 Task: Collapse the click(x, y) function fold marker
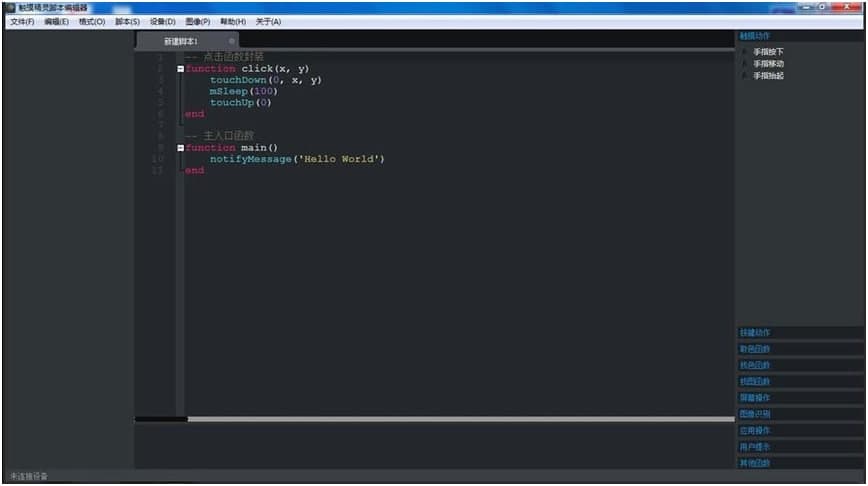[x=180, y=69]
